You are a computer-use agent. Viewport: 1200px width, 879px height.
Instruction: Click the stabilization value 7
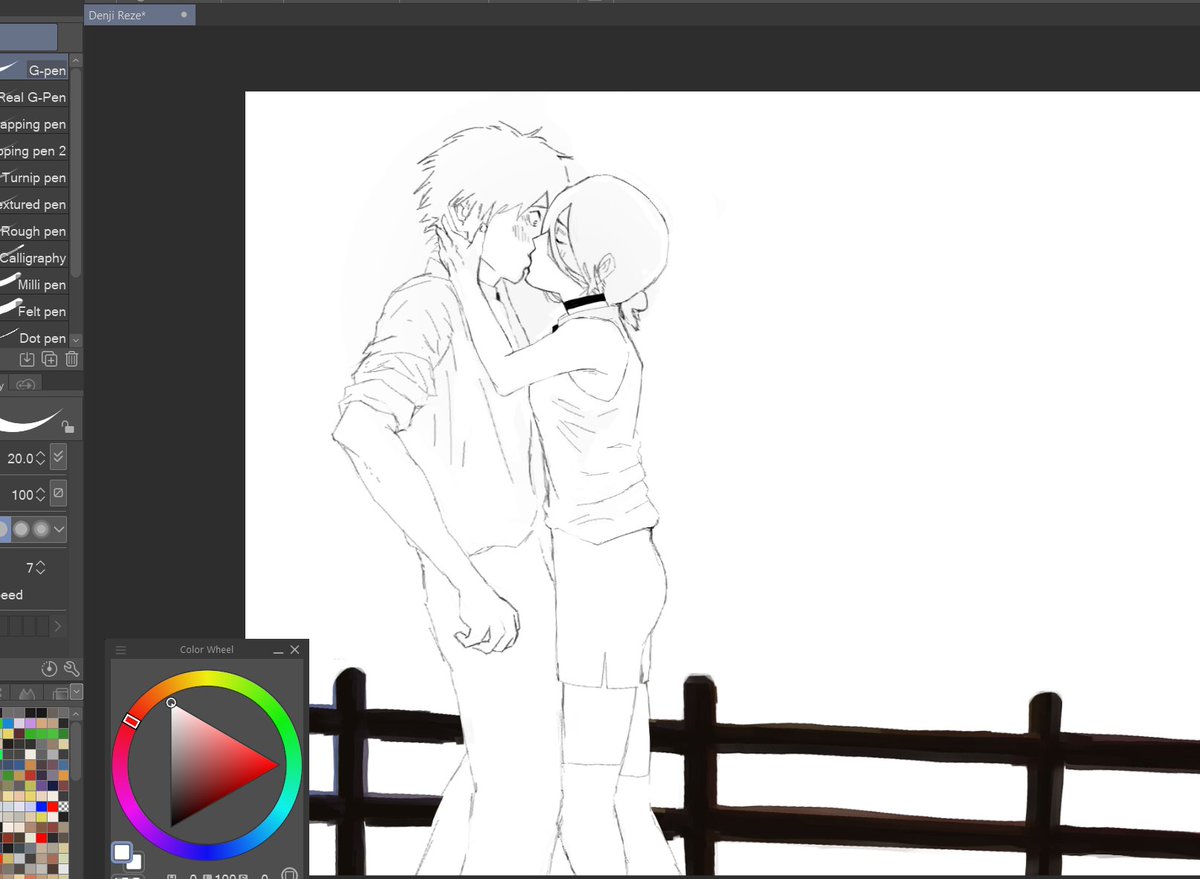30,568
